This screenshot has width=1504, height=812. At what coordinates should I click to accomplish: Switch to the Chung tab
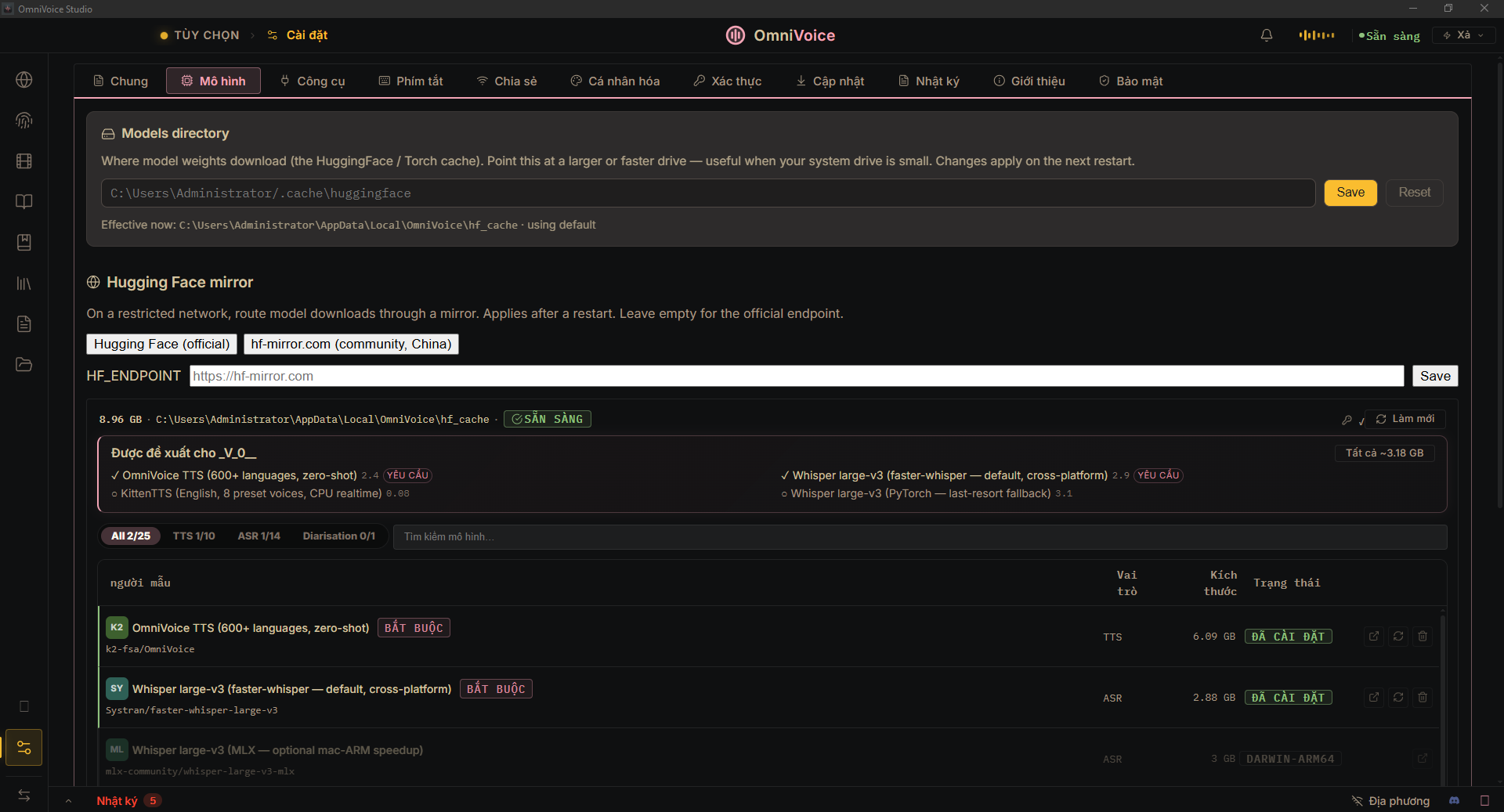tap(121, 81)
